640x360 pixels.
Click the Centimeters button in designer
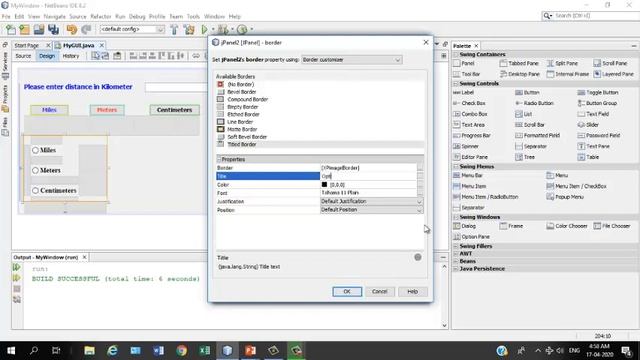point(174,110)
